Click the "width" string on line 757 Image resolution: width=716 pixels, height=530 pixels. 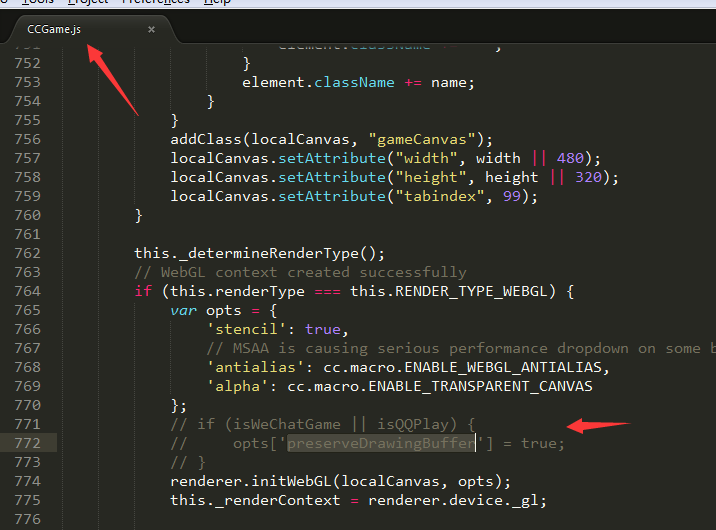[426, 158]
